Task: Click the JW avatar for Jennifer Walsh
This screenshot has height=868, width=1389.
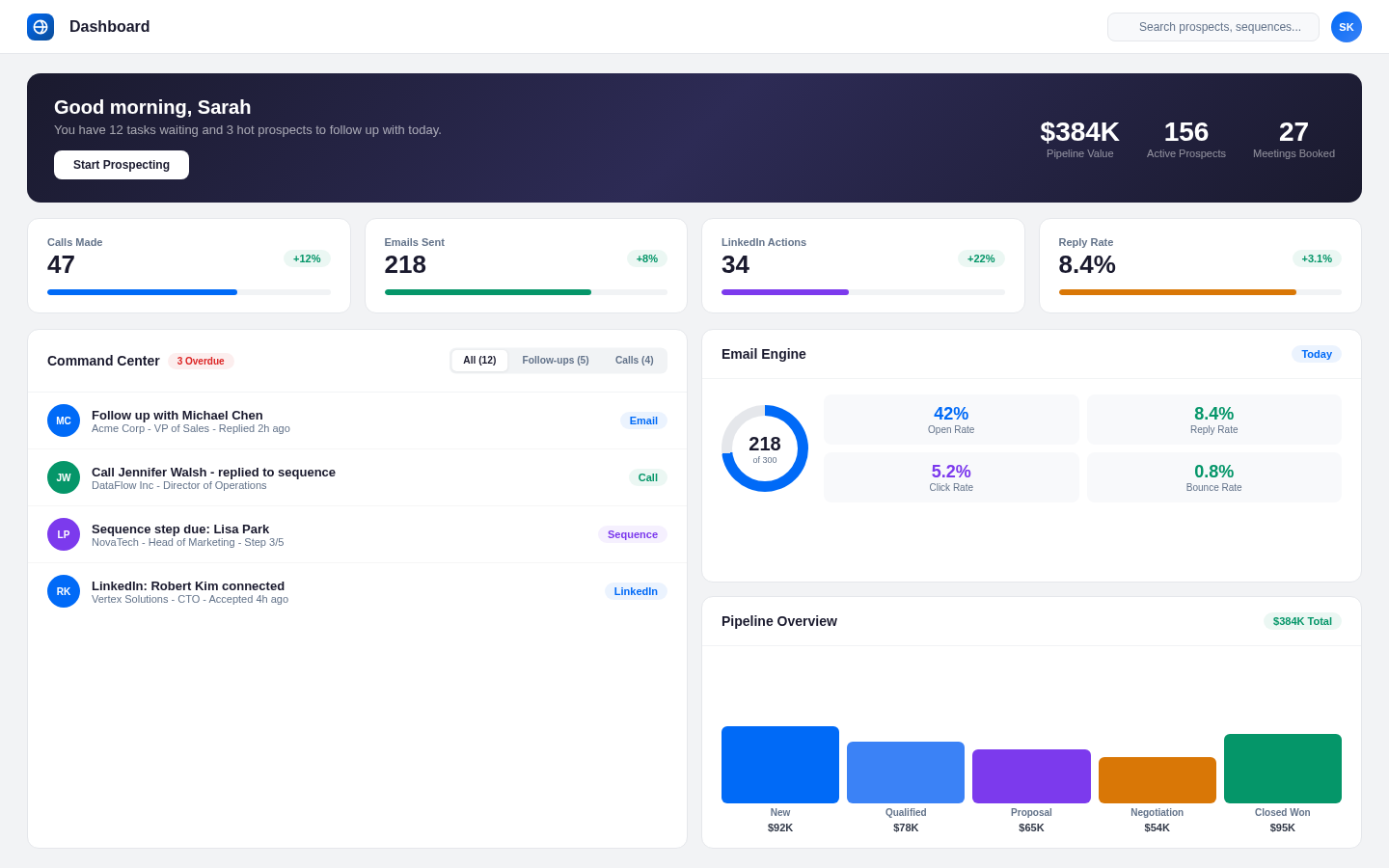Action: tap(64, 477)
